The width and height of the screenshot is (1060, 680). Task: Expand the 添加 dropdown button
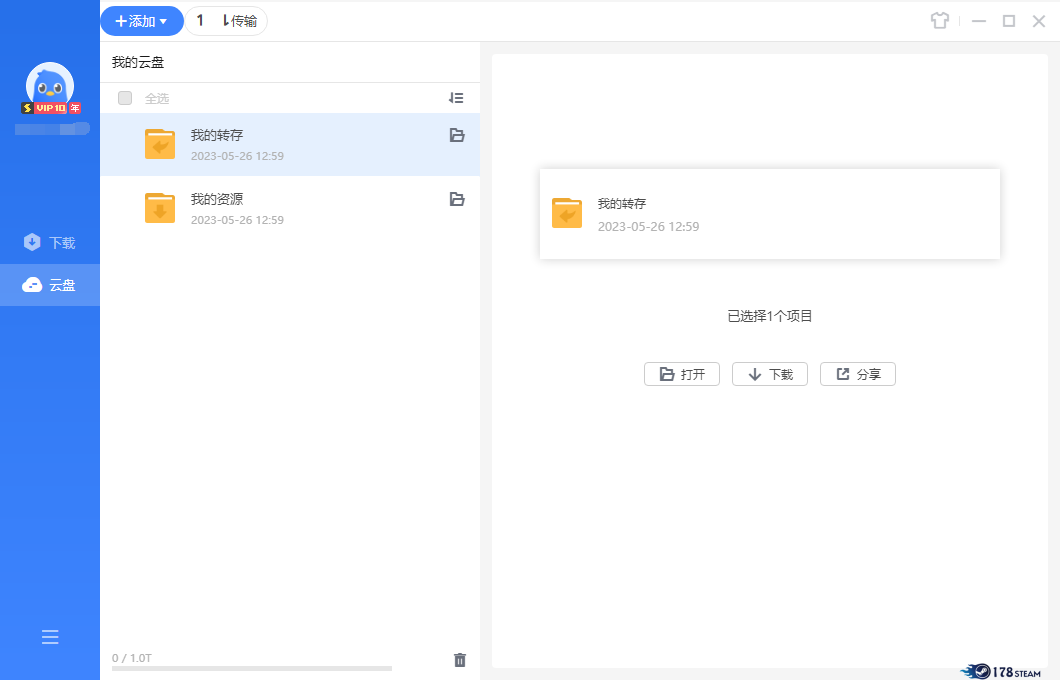pyautogui.click(x=141, y=21)
